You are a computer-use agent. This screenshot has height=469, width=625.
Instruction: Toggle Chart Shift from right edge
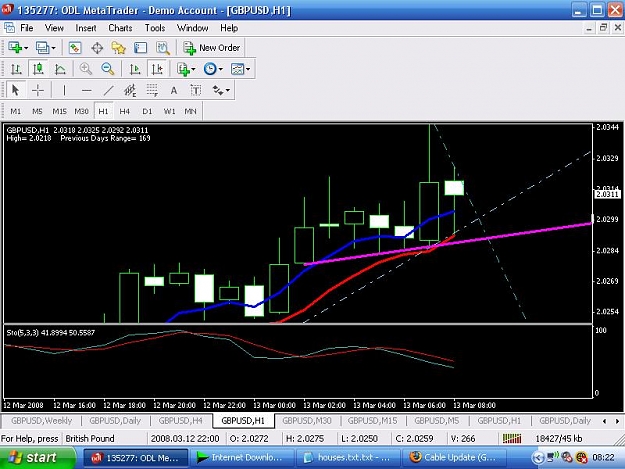[157, 69]
